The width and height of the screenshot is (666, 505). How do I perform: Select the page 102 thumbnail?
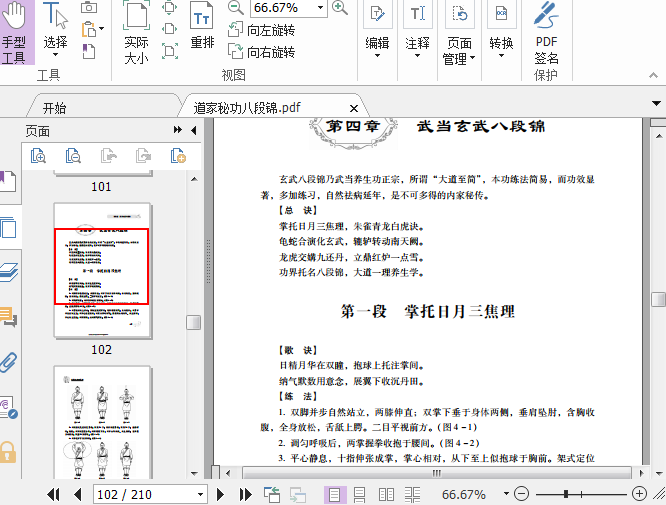coord(102,270)
